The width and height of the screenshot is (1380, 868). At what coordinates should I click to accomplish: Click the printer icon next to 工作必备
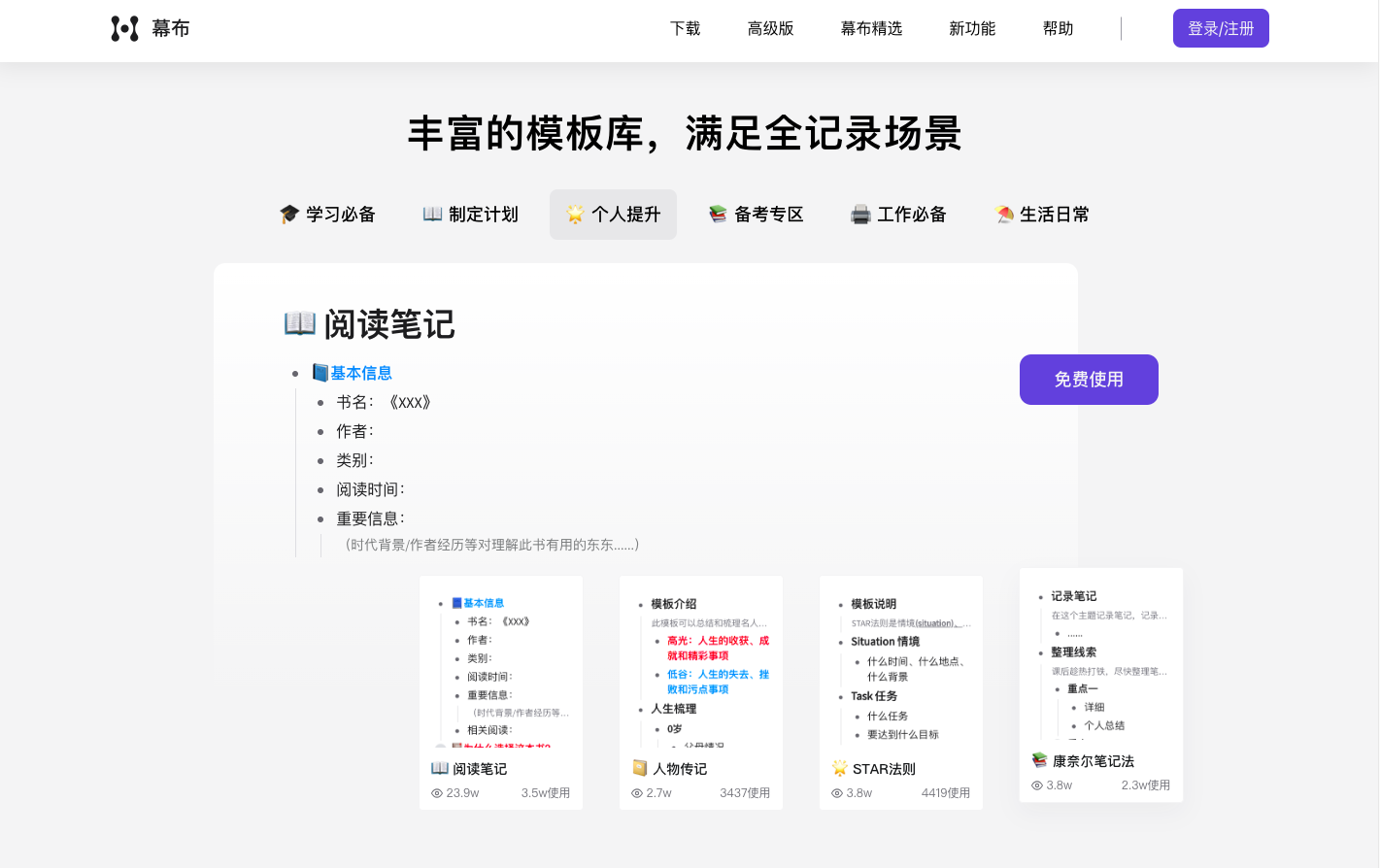click(859, 214)
